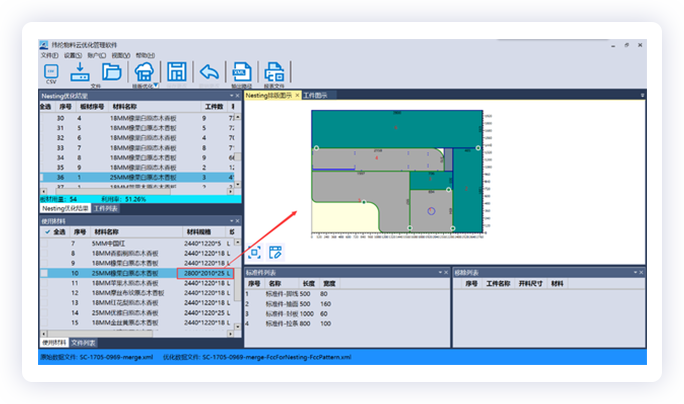Click vertical scrollbar thumb of 使用材料 list
The height and width of the screenshot is (404, 684).
238,284
